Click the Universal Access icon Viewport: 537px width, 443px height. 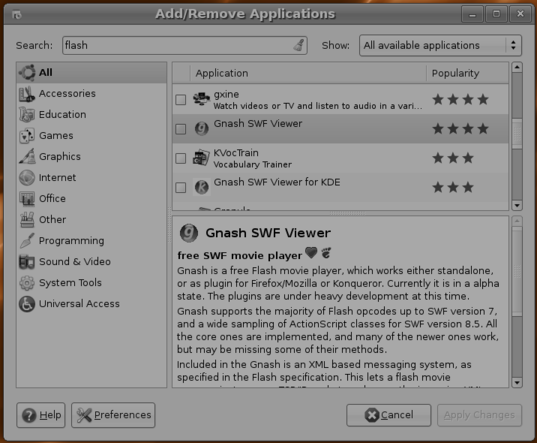click(x=27, y=304)
